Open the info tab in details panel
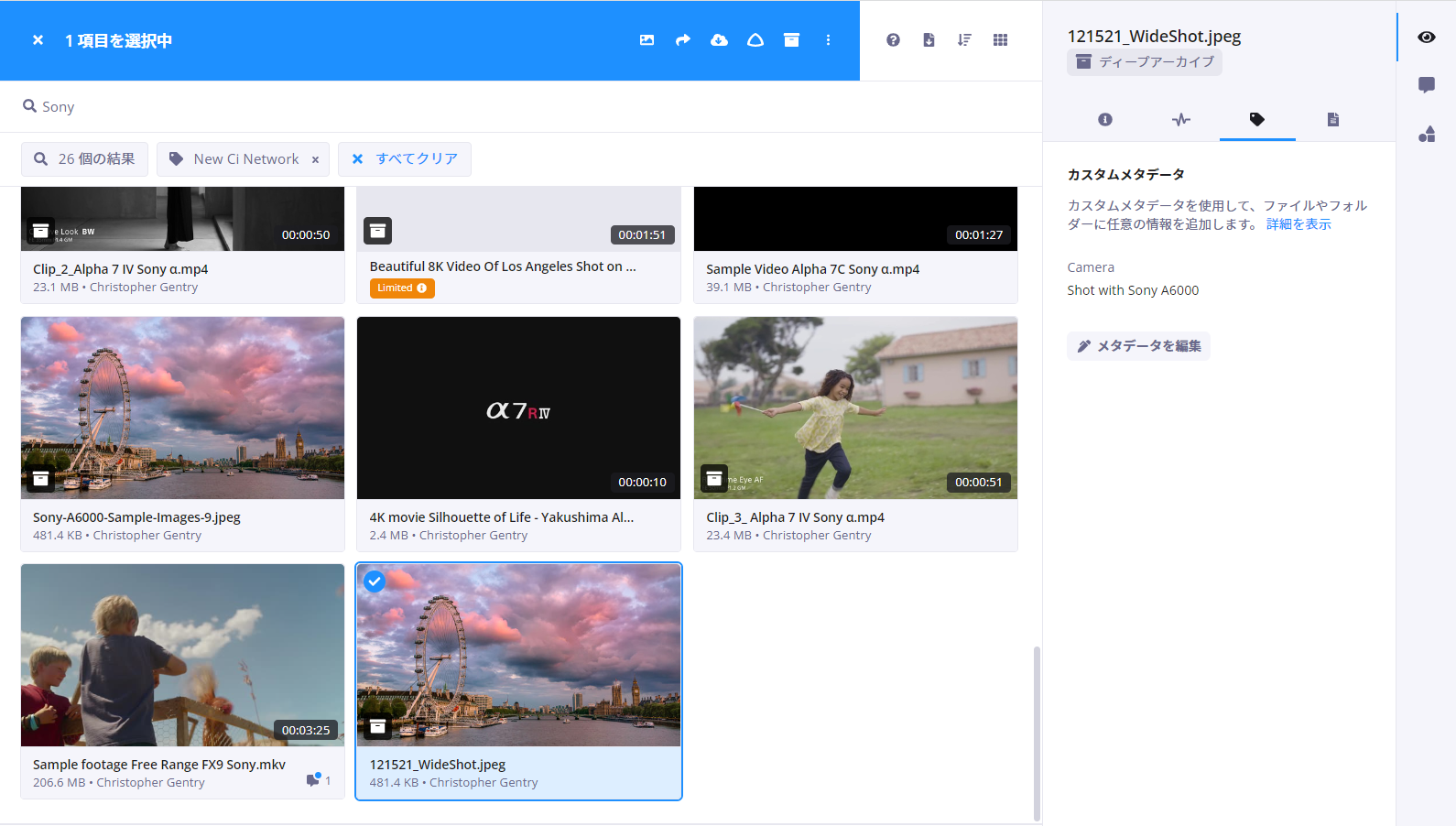 click(1105, 120)
